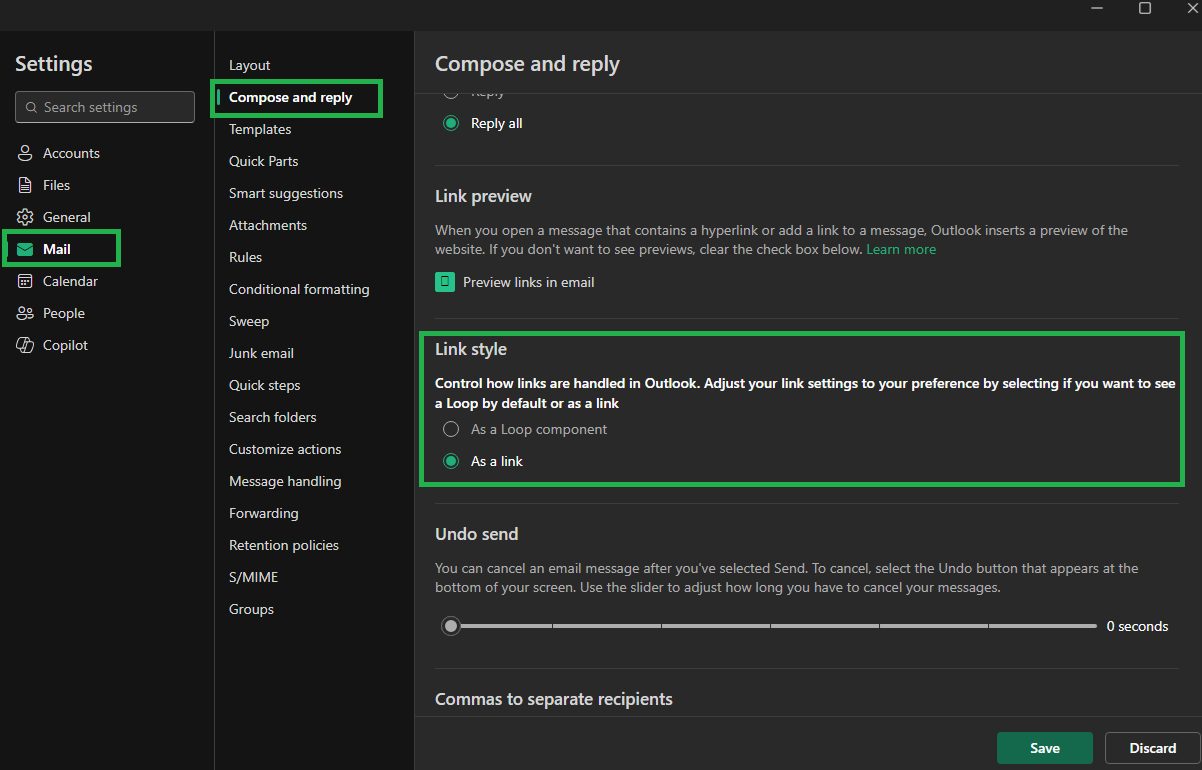Toggle Preview links in email checkbox
The width and height of the screenshot is (1202, 770).
(445, 282)
